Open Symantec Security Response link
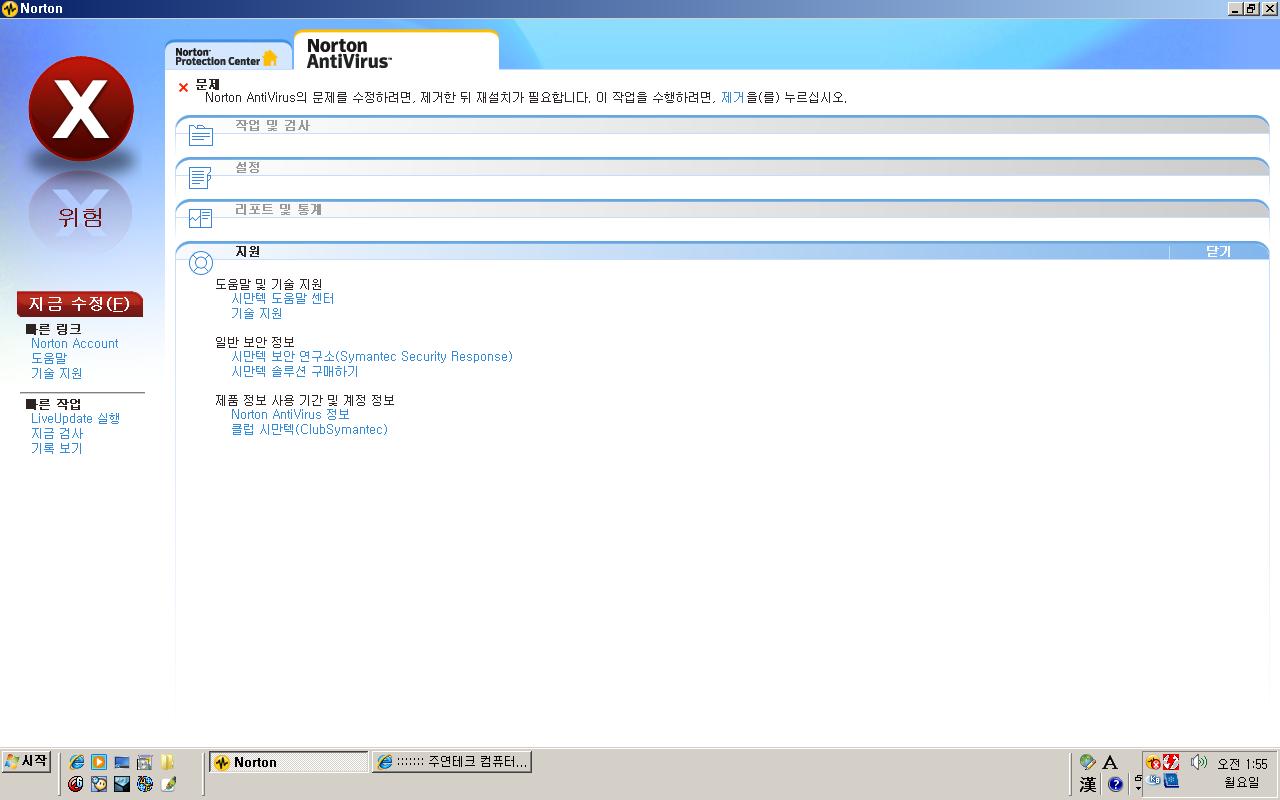This screenshot has width=1280, height=800. pyautogui.click(x=372, y=356)
